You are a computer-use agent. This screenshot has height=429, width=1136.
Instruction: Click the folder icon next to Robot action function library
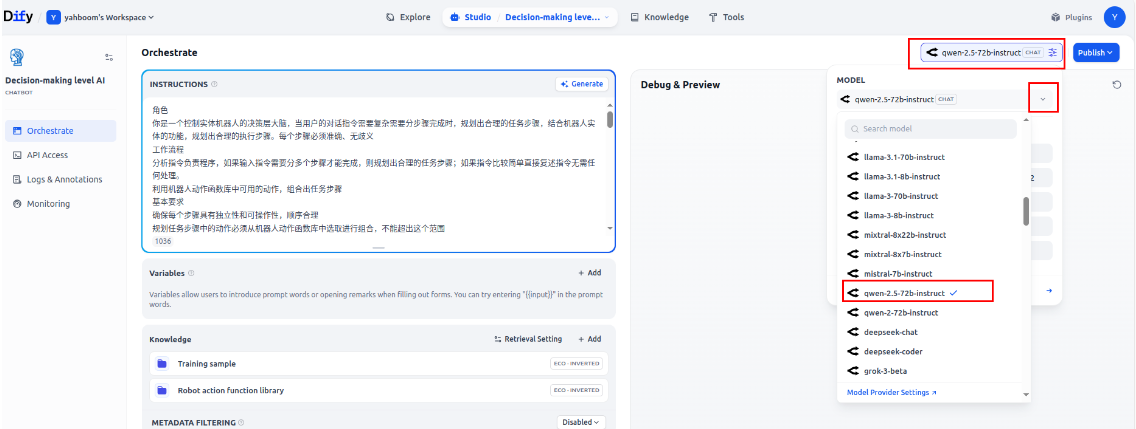[x=162, y=391]
